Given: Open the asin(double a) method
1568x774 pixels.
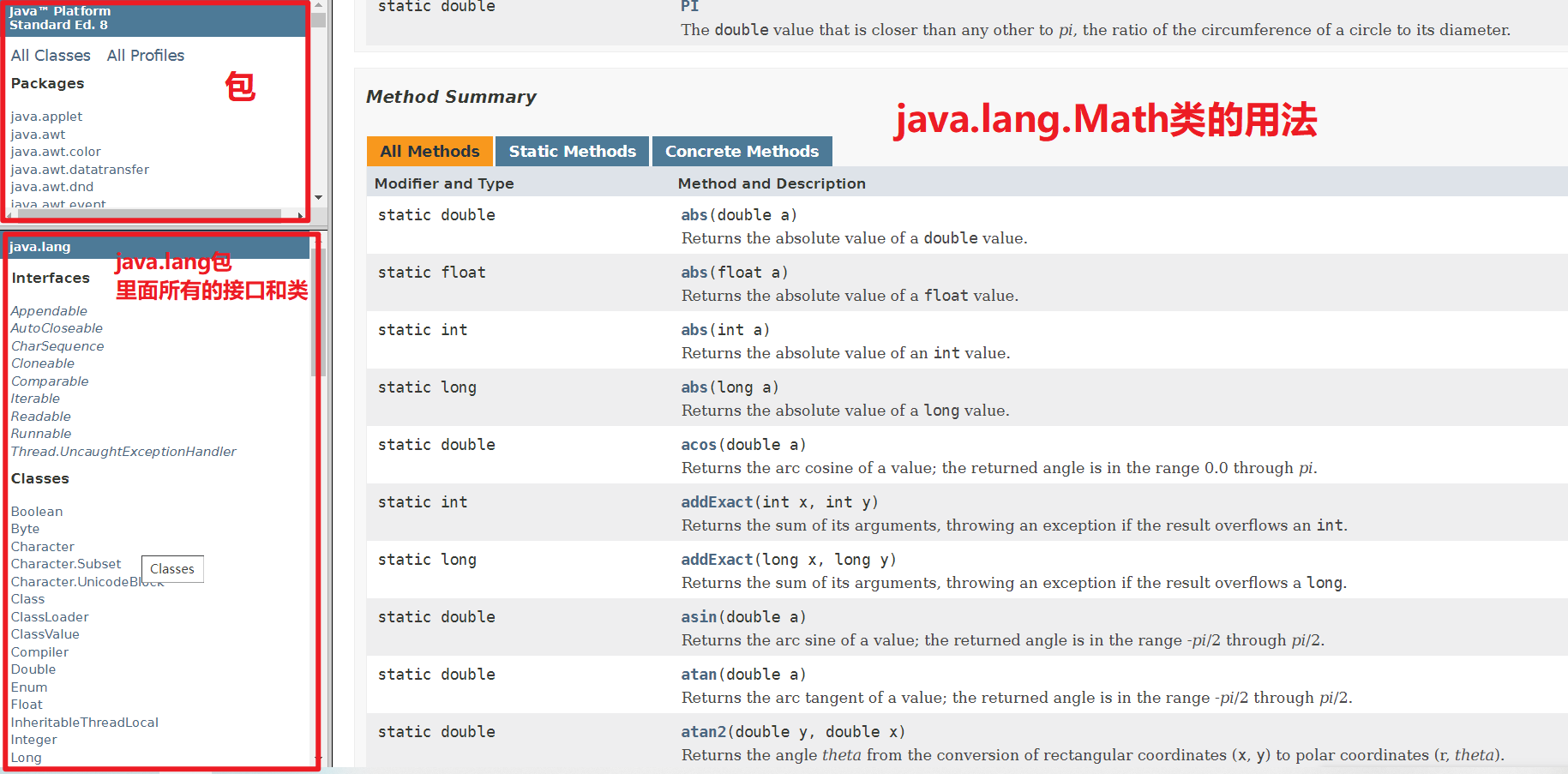Looking at the screenshot, I should point(699,617).
